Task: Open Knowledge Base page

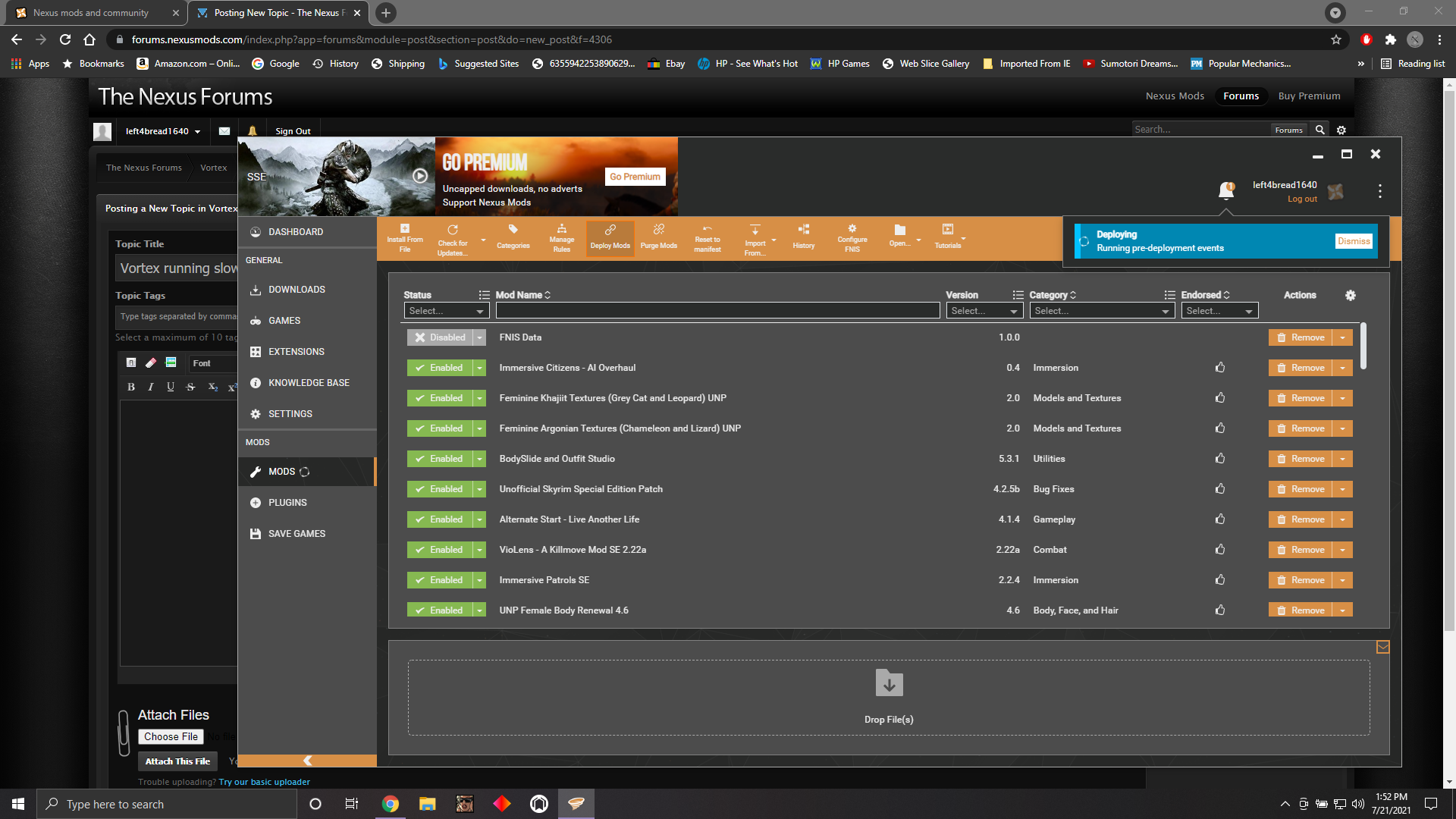Action: 307,383
